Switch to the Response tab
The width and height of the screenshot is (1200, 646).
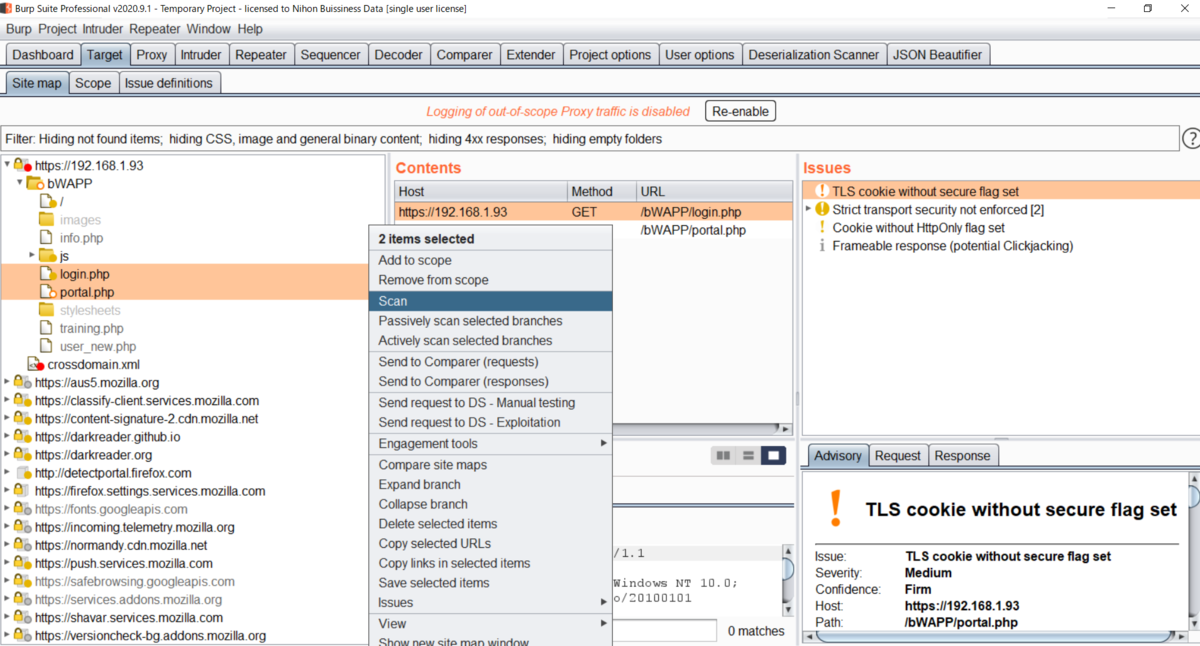tap(963, 456)
